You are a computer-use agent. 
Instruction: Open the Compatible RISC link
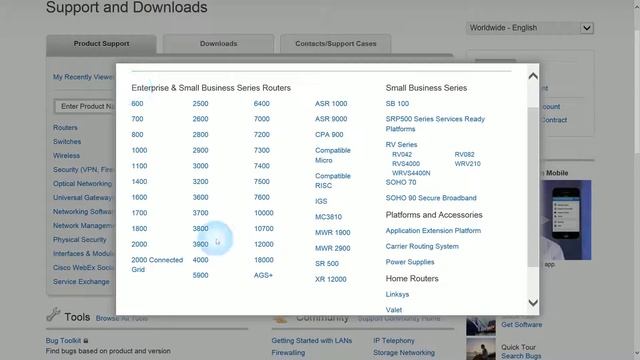[x=333, y=181]
